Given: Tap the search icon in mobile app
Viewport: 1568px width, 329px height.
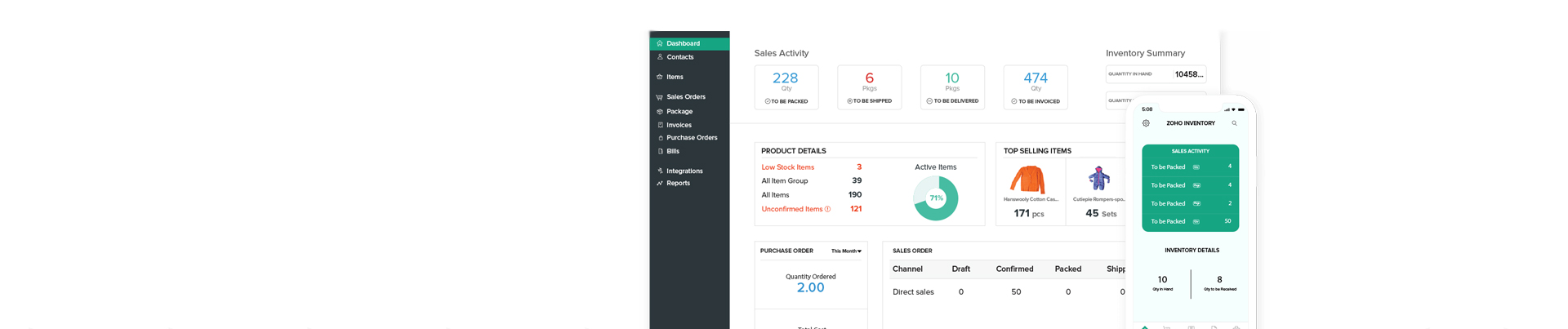Looking at the screenshot, I should click(1234, 123).
